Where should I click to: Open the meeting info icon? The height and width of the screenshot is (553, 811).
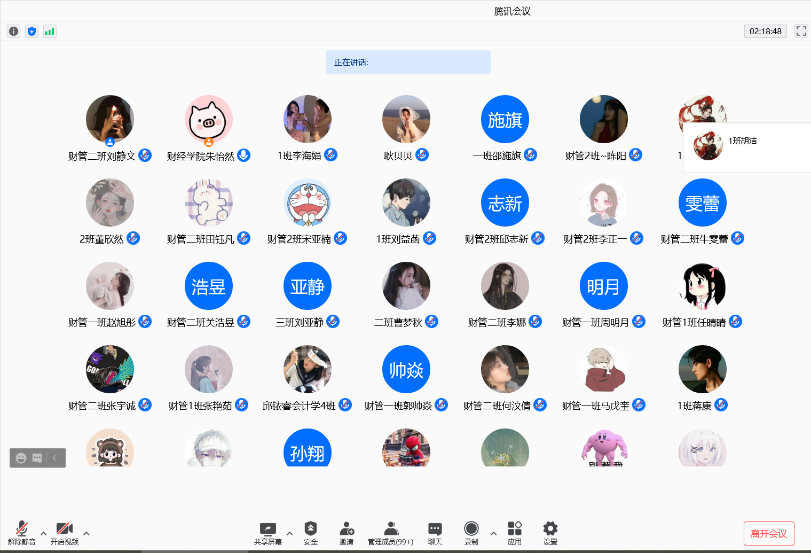click(13, 31)
